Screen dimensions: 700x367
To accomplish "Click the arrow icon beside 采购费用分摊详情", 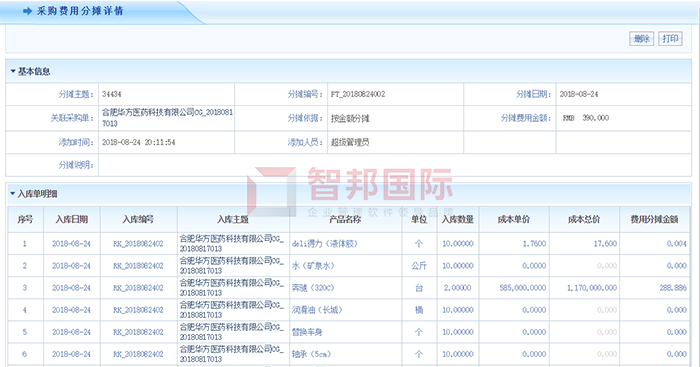I will click(x=28, y=11).
